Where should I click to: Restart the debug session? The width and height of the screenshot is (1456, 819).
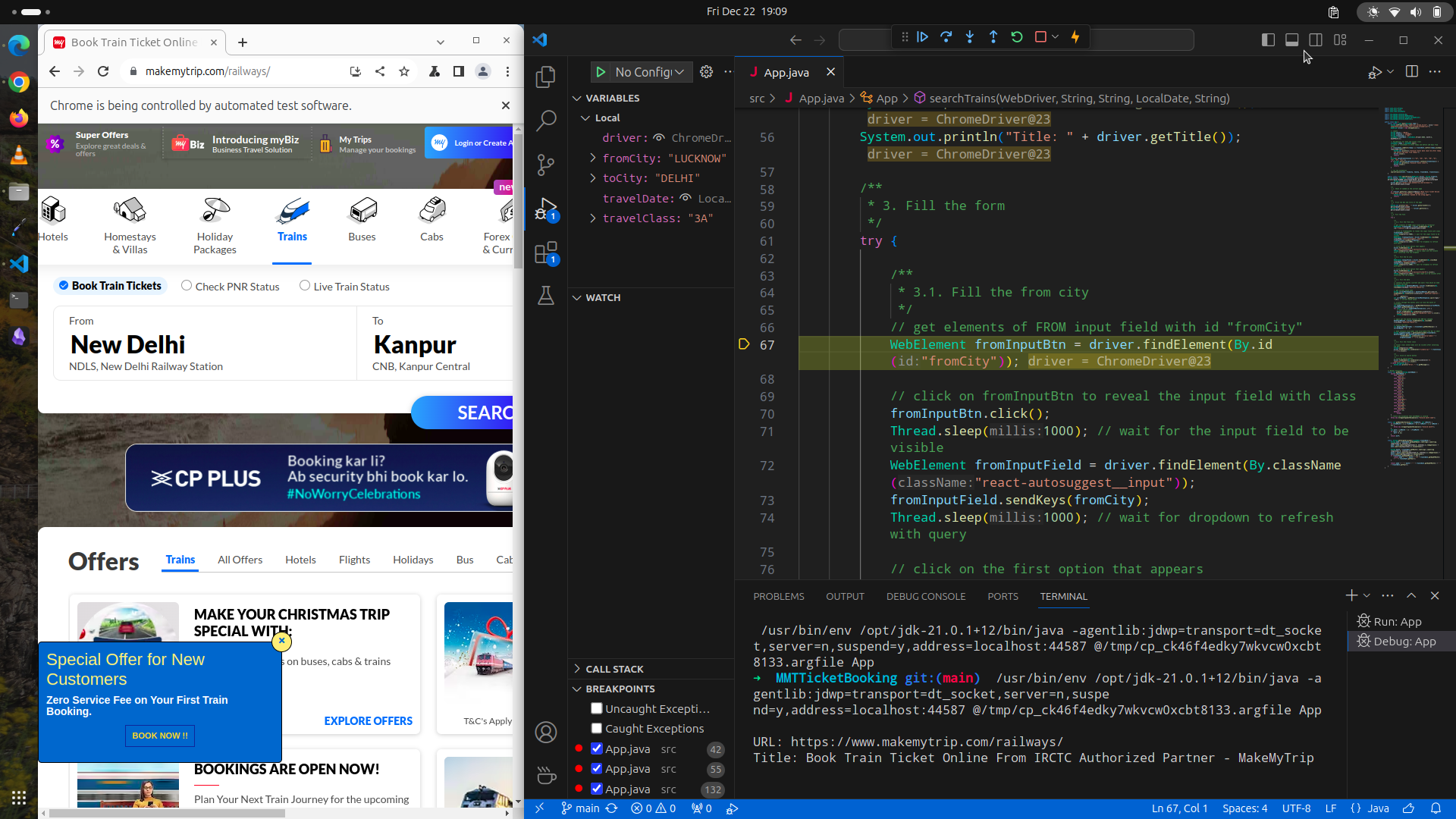[1017, 37]
